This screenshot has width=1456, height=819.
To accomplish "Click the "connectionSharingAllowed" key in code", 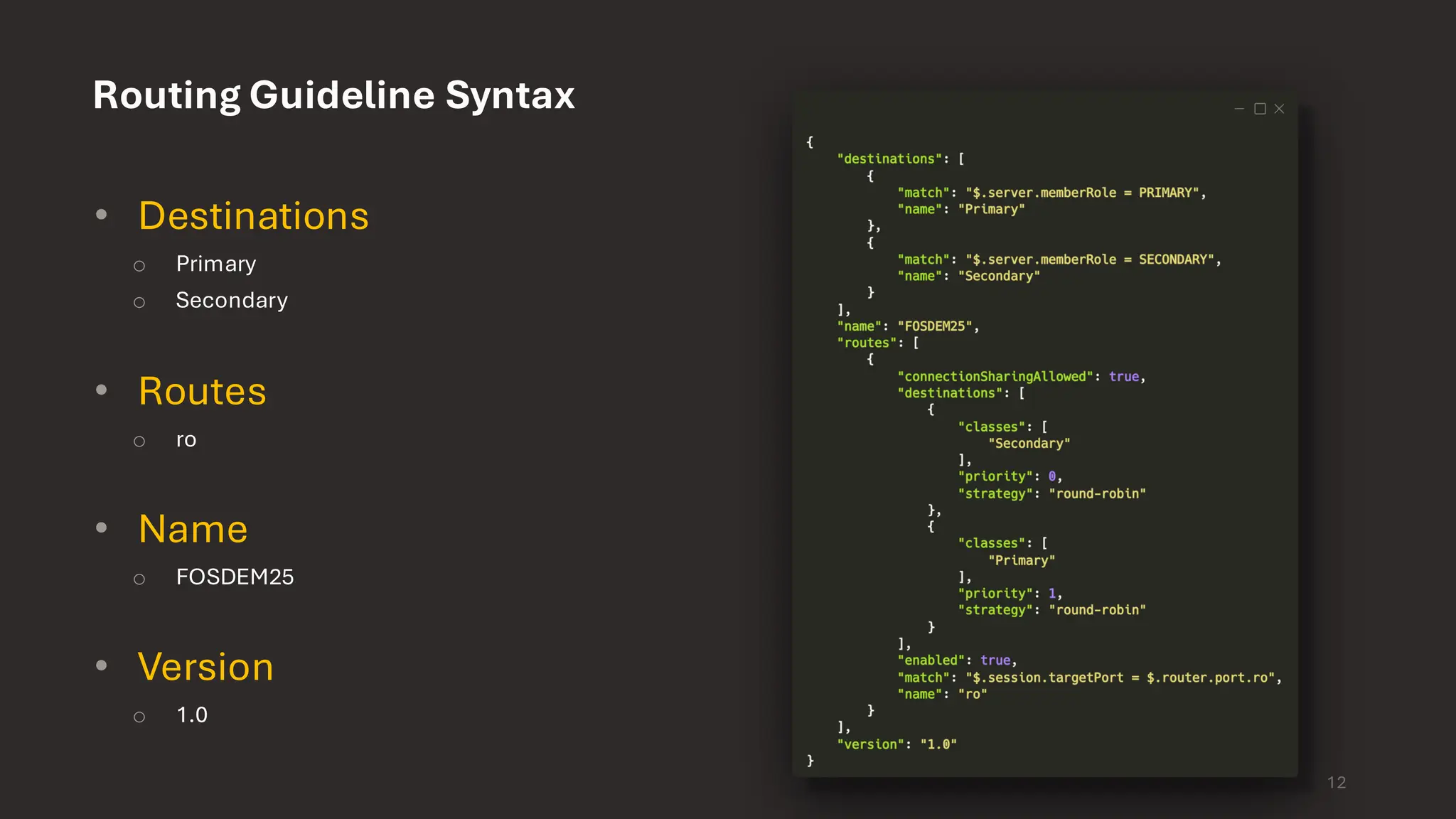I will (x=995, y=377).
